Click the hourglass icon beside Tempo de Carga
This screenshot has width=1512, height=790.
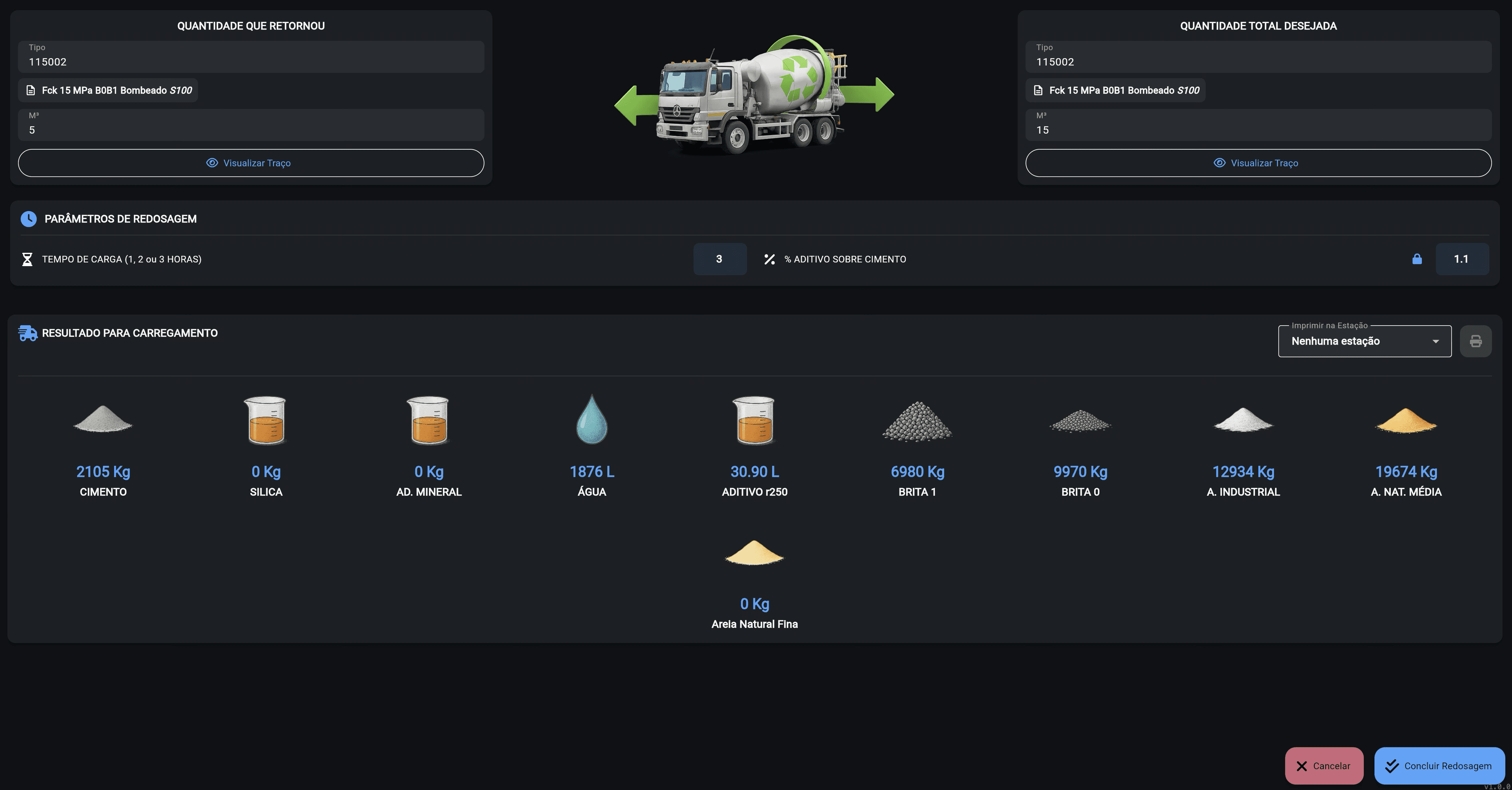coord(27,259)
